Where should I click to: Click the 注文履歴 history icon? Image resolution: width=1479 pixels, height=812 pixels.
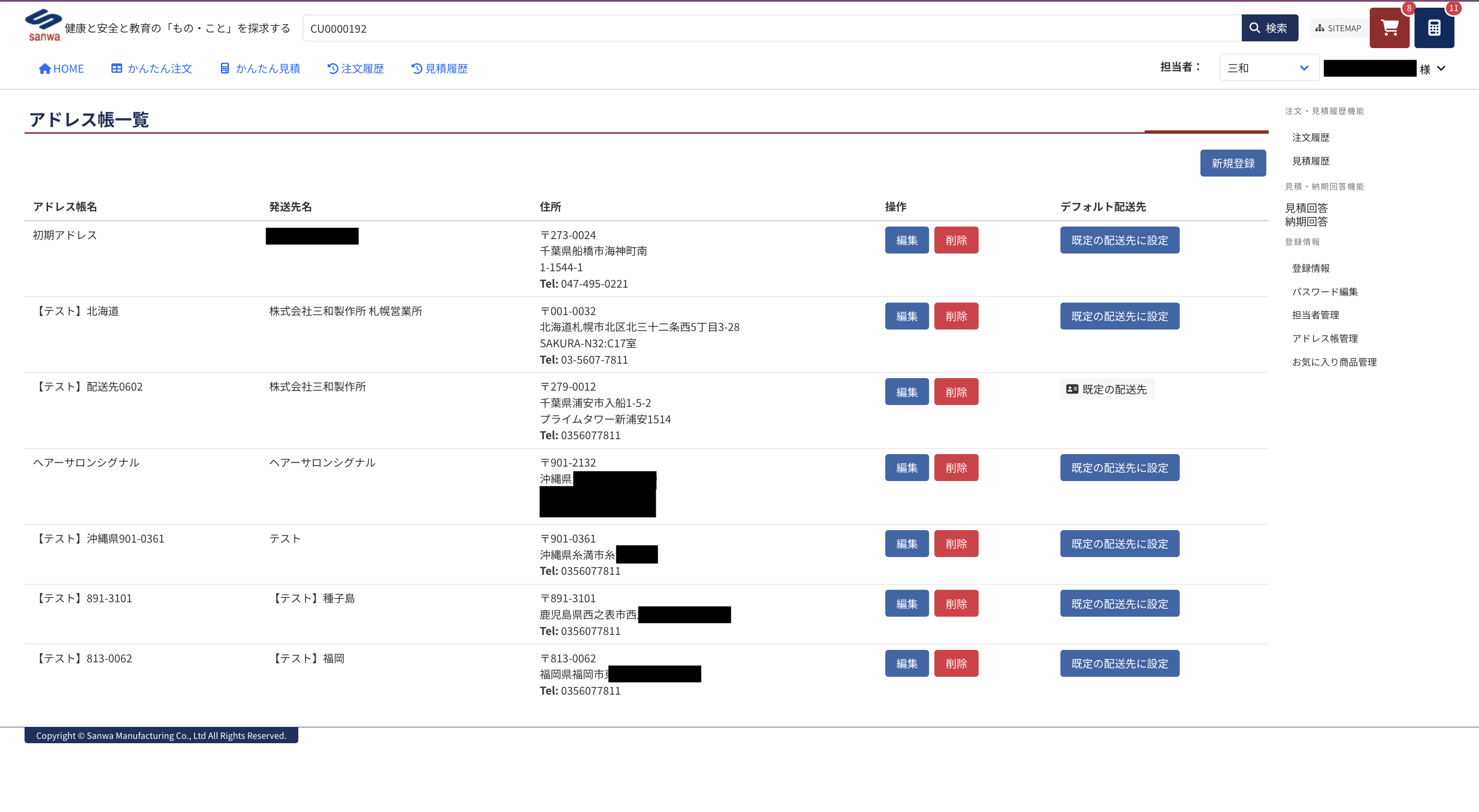[x=332, y=69]
